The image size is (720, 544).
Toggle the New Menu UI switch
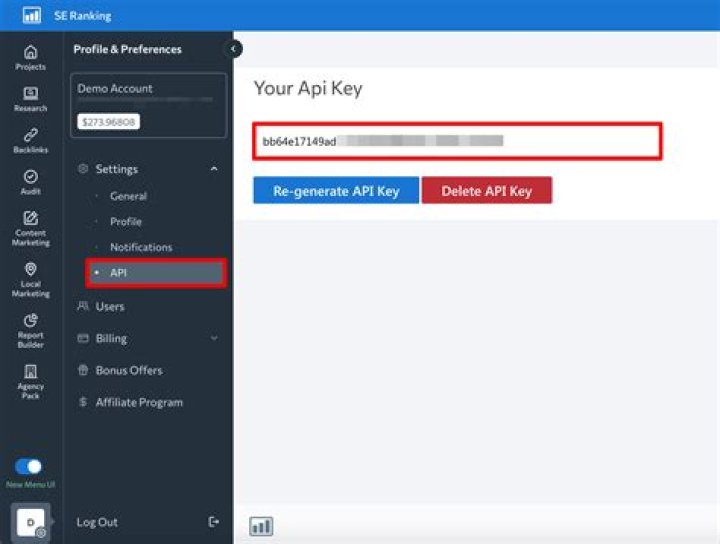[28, 467]
